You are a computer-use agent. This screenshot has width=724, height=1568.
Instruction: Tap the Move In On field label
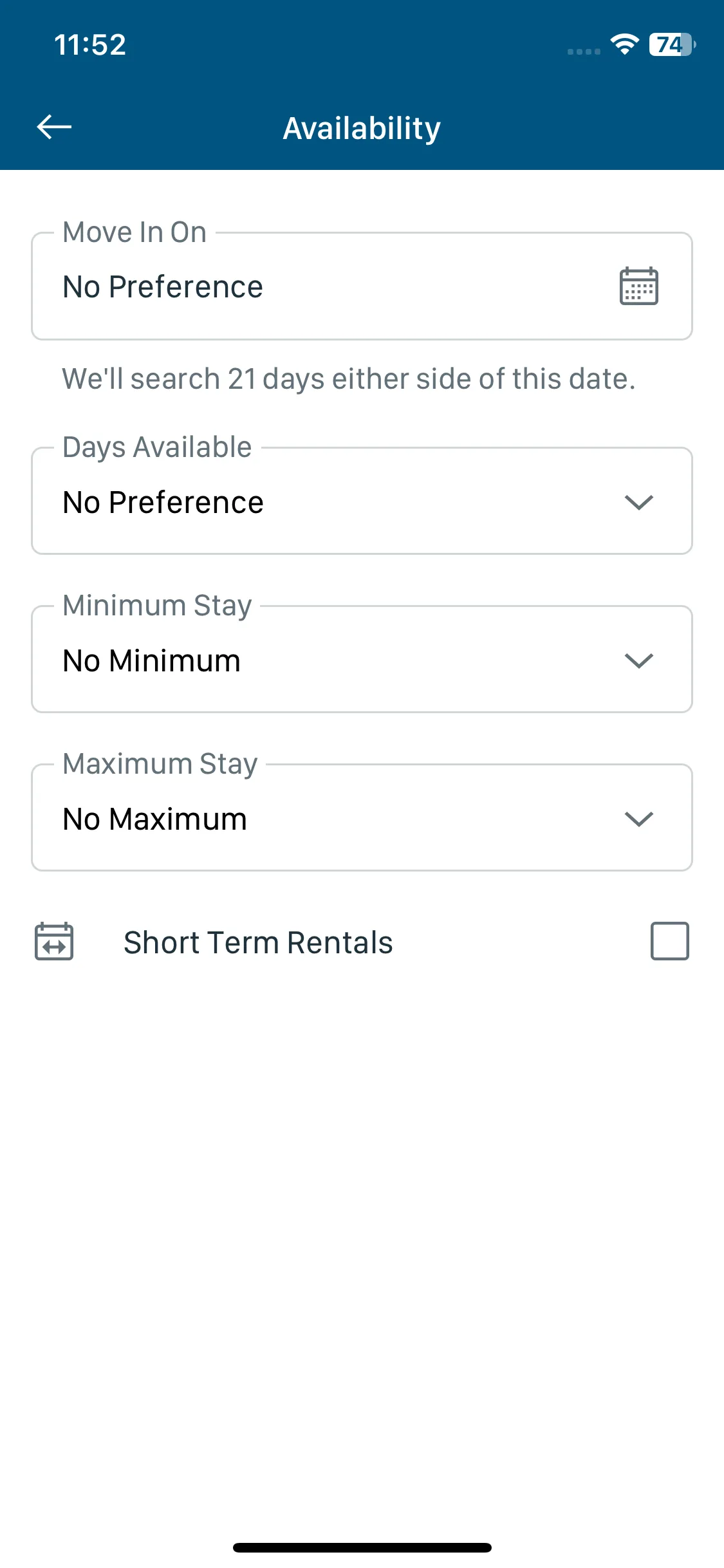[135, 232]
